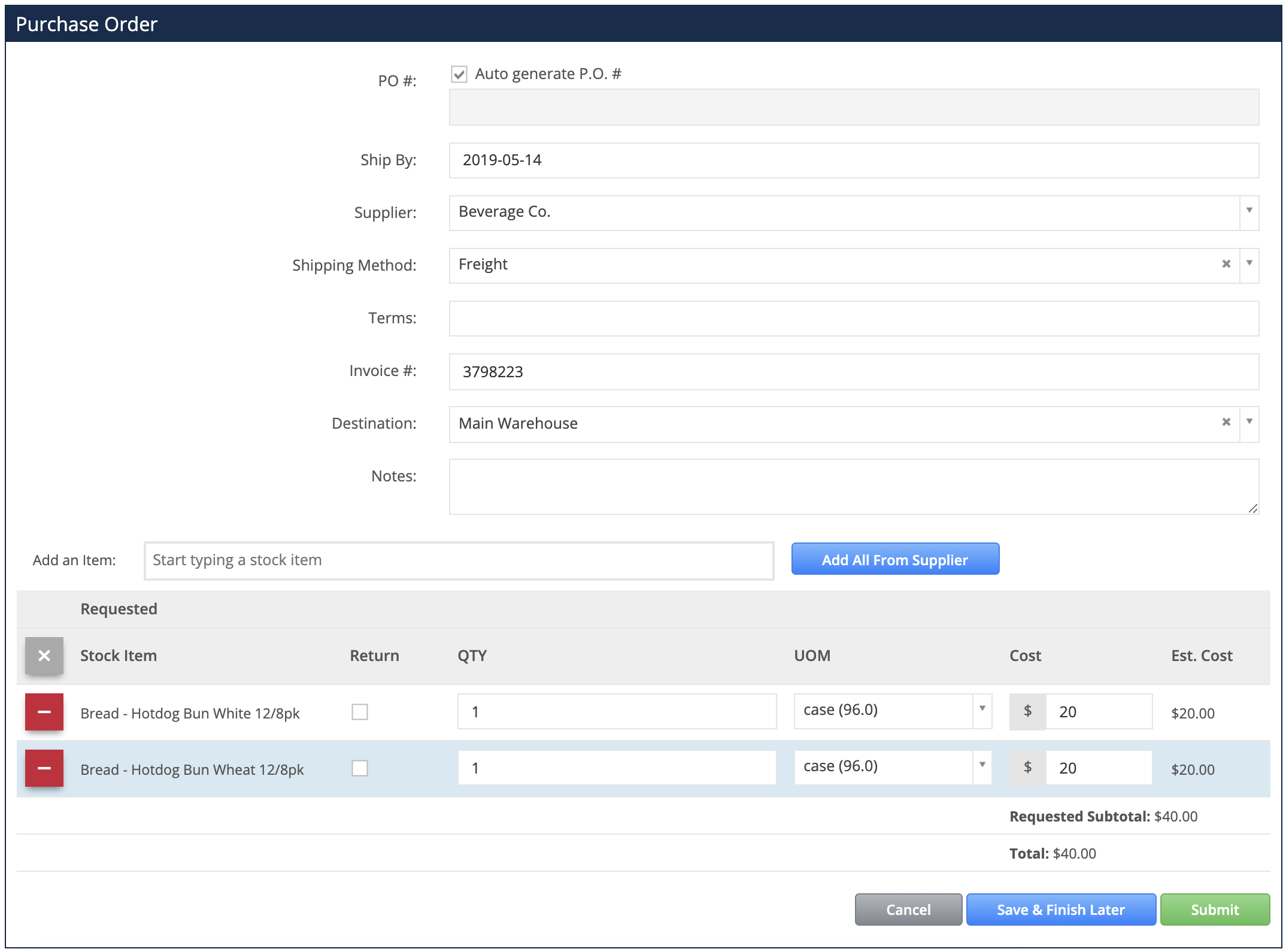Click Requested Subtotal $40.00 text
Viewport: 1286px width, 952px height.
(1103, 816)
